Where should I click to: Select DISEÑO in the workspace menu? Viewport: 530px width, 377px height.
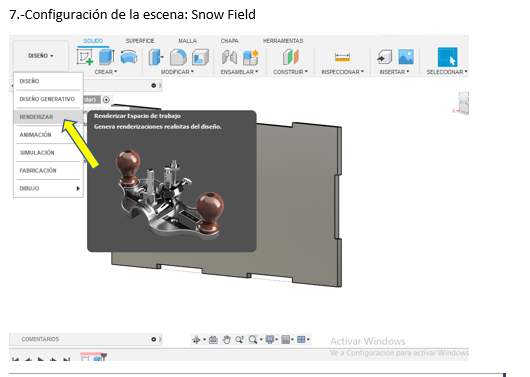(48, 81)
